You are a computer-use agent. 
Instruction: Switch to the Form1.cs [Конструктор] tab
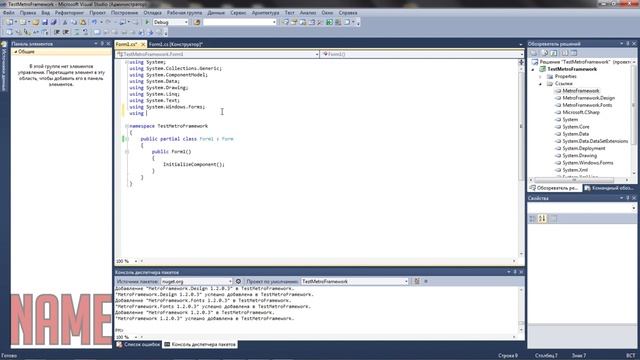click(176, 44)
